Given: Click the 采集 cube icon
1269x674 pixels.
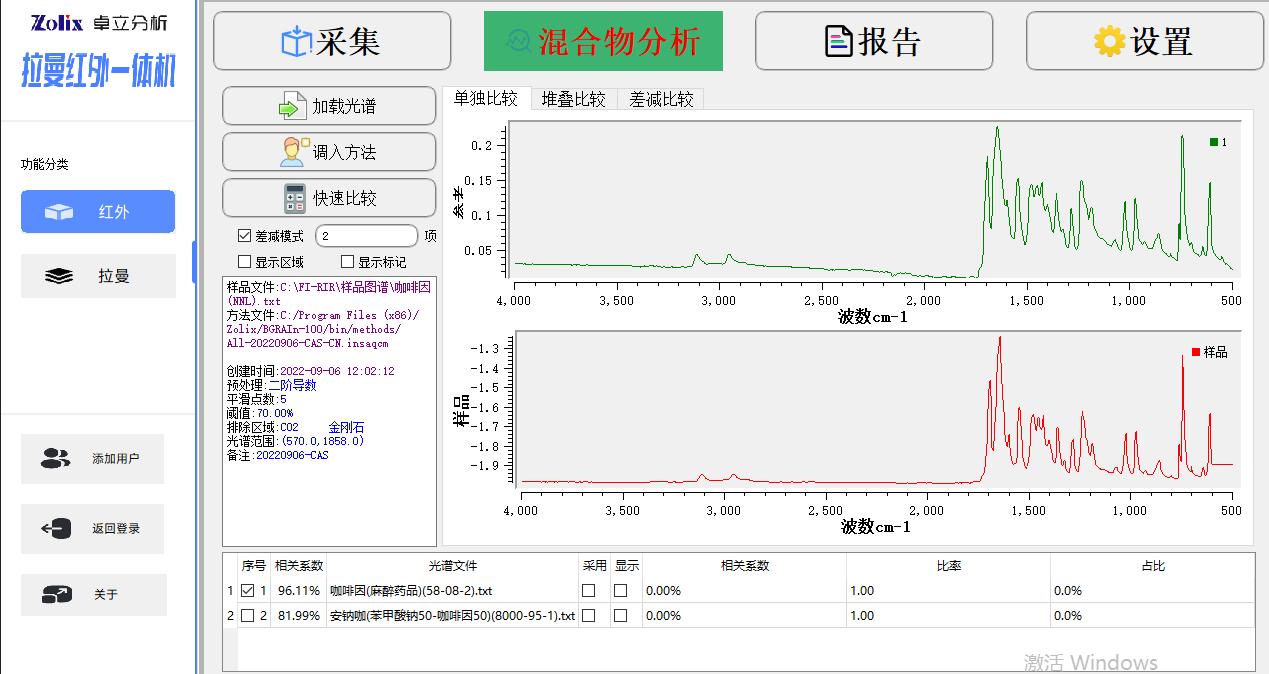Looking at the screenshot, I should [296, 42].
